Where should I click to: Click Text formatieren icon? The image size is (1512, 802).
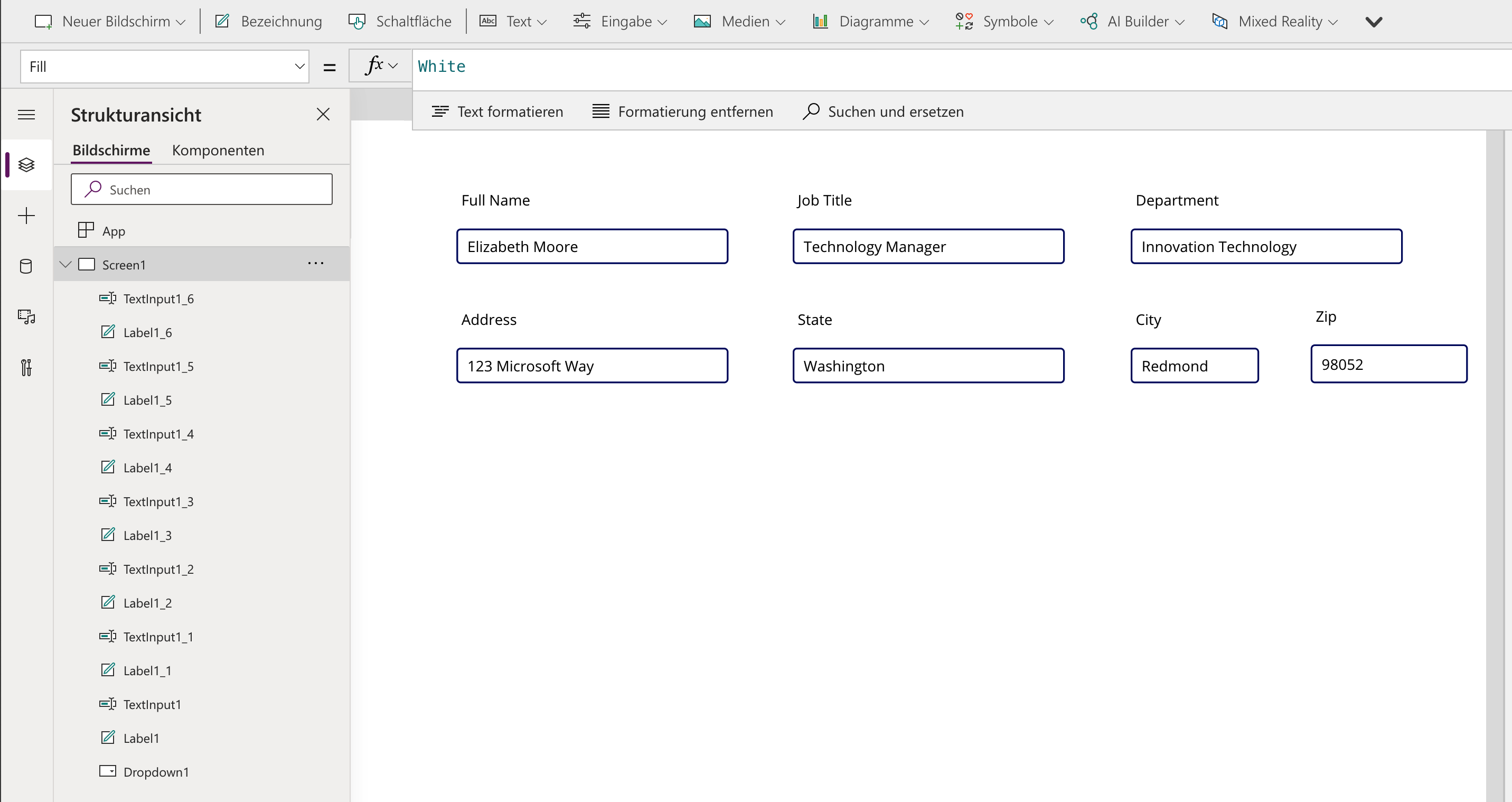440,111
